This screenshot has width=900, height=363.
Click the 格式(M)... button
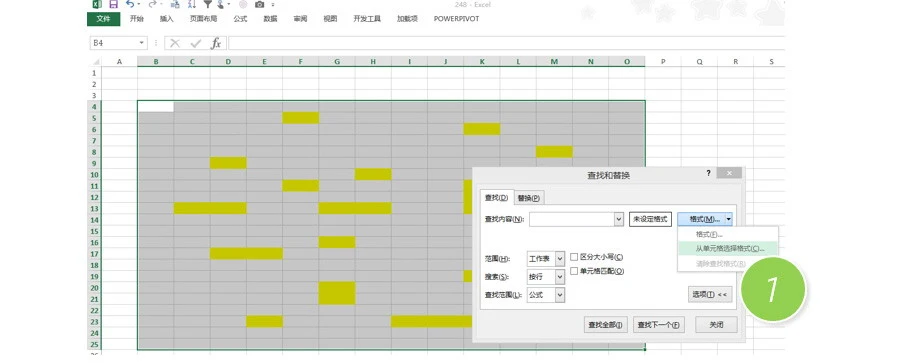tap(701, 219)
